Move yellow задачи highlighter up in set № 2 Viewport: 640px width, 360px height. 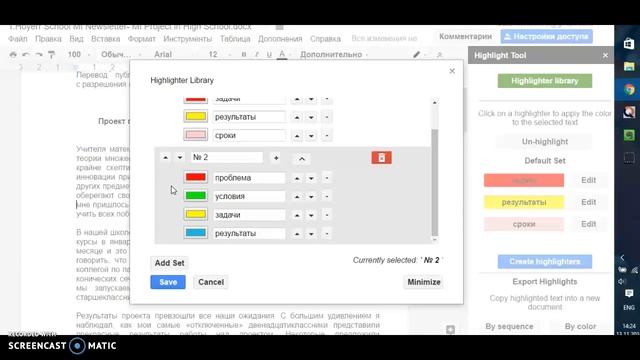297,215
